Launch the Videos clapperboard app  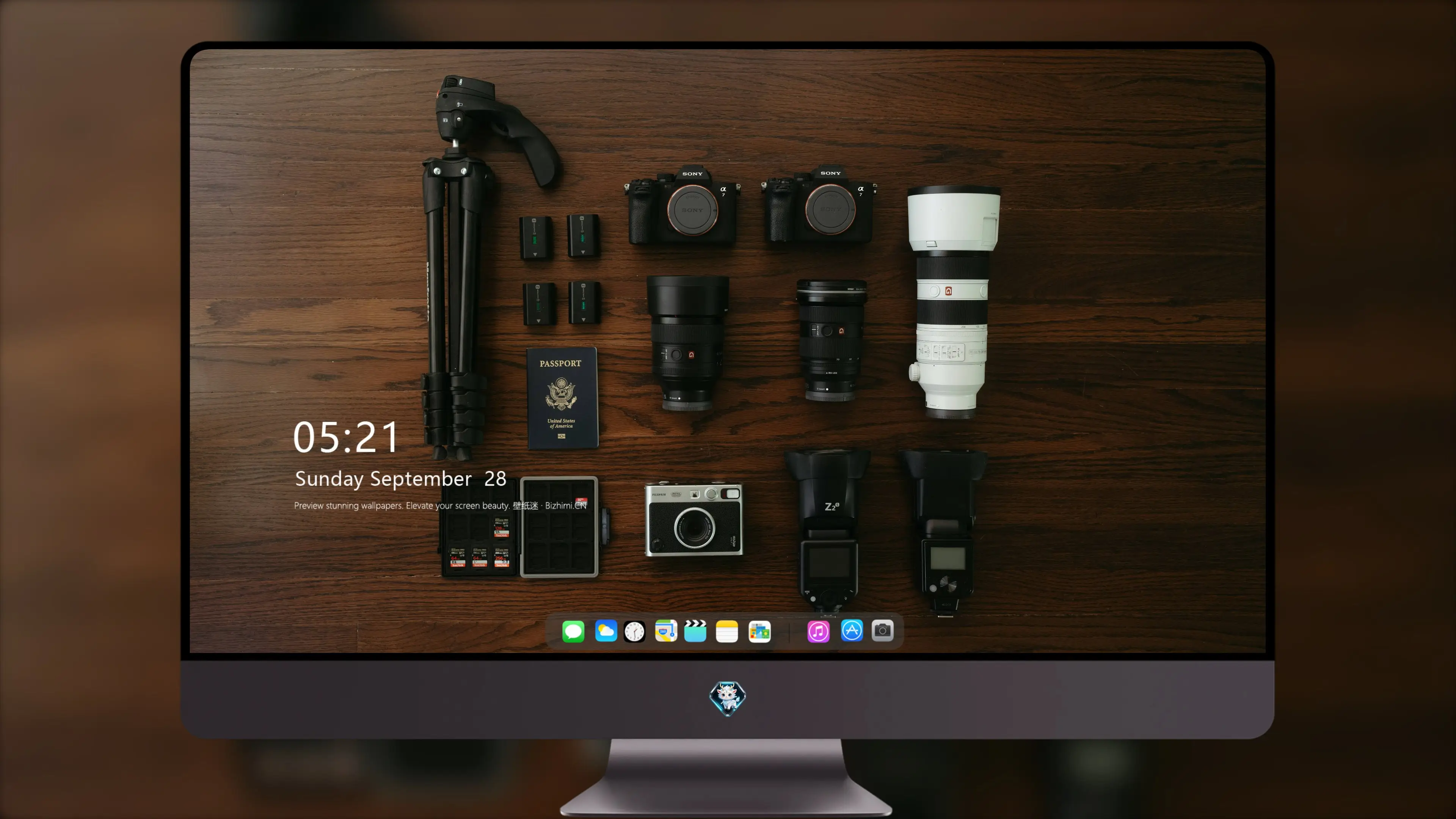[695, 631]
